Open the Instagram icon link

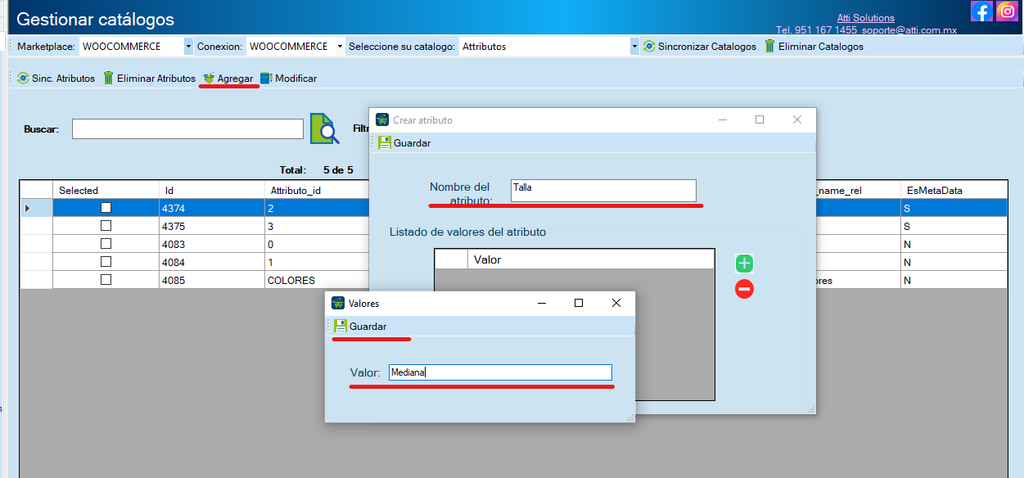[x=1007, y=11]
